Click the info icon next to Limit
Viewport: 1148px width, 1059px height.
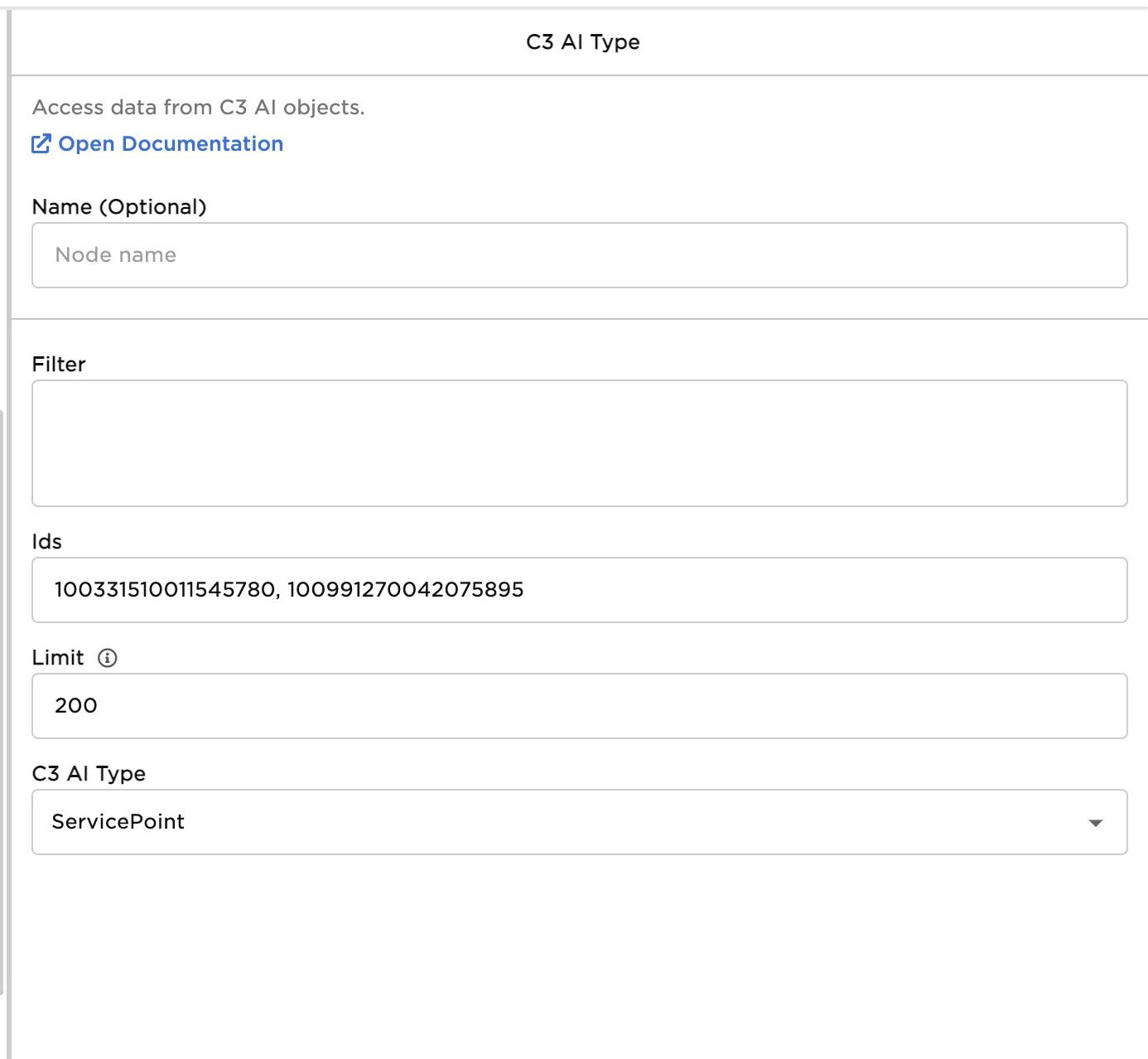(108, 658)
